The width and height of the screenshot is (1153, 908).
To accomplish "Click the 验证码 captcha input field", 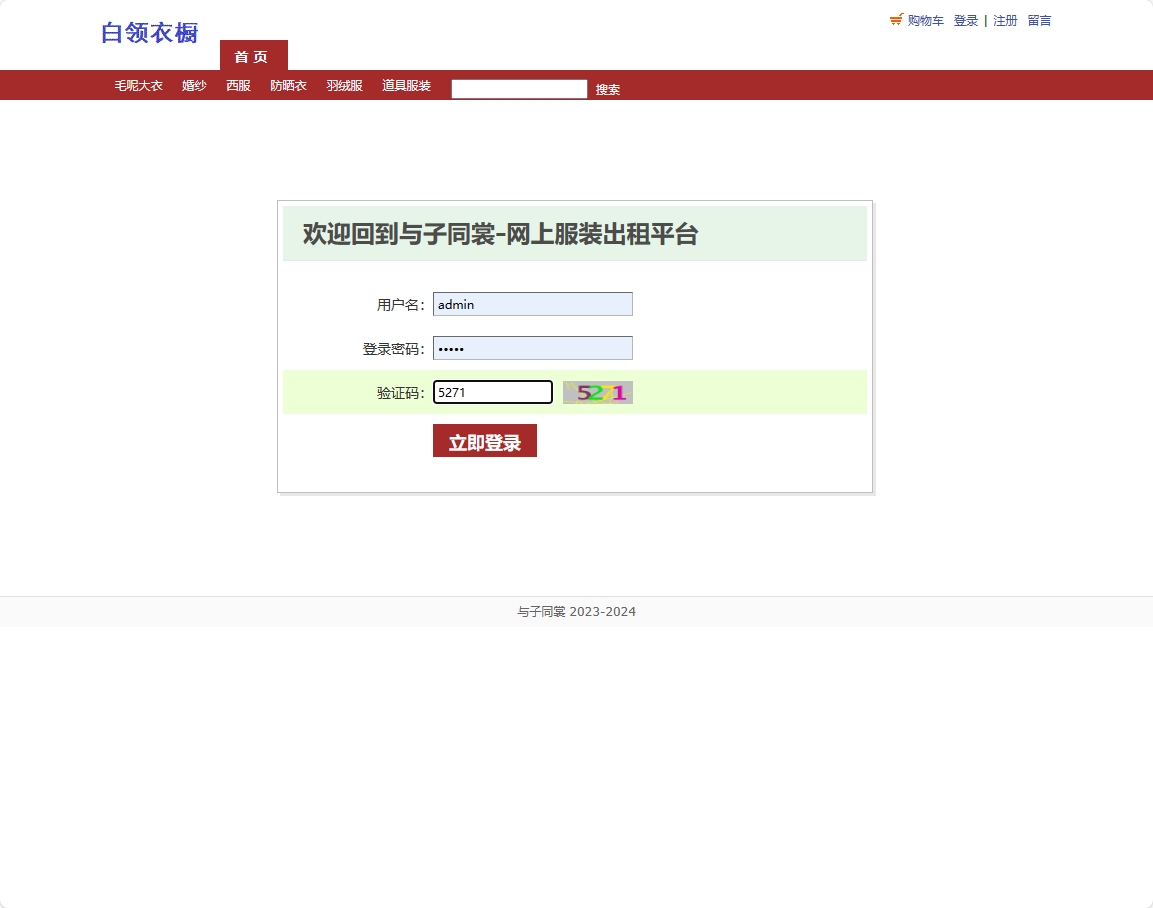I will 492,391.
